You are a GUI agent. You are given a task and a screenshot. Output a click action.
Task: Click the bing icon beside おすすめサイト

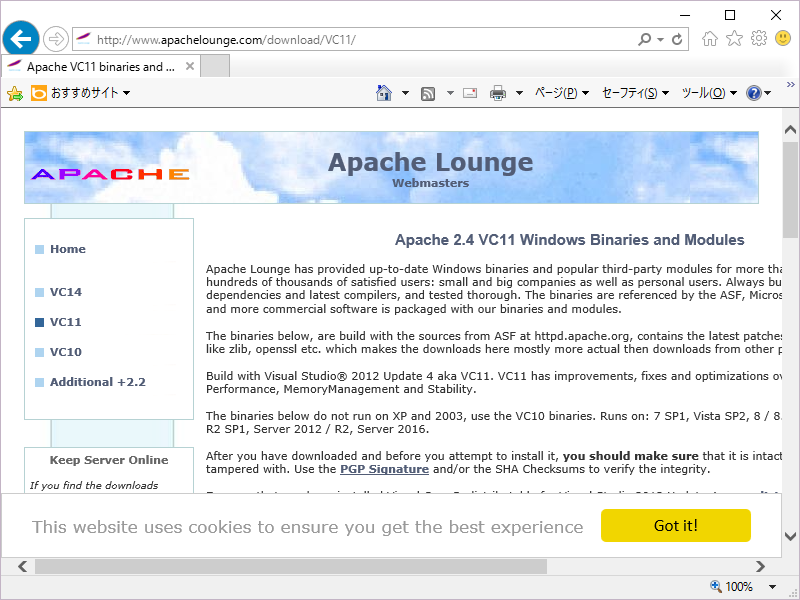click(x=39, y=93)
